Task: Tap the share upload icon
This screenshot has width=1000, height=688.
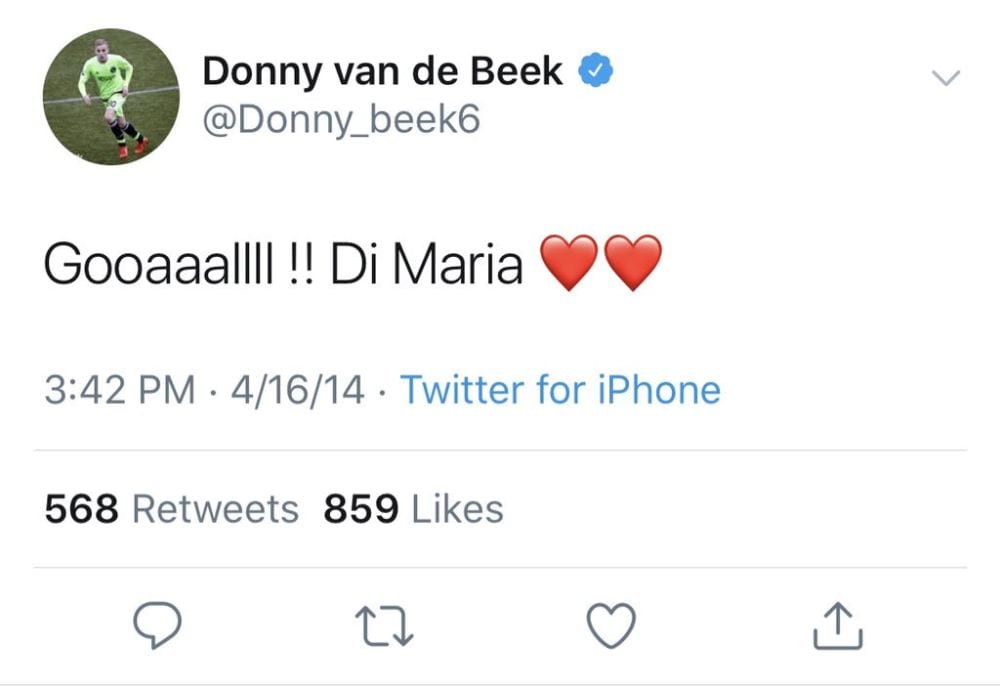Action: point(836,627)
